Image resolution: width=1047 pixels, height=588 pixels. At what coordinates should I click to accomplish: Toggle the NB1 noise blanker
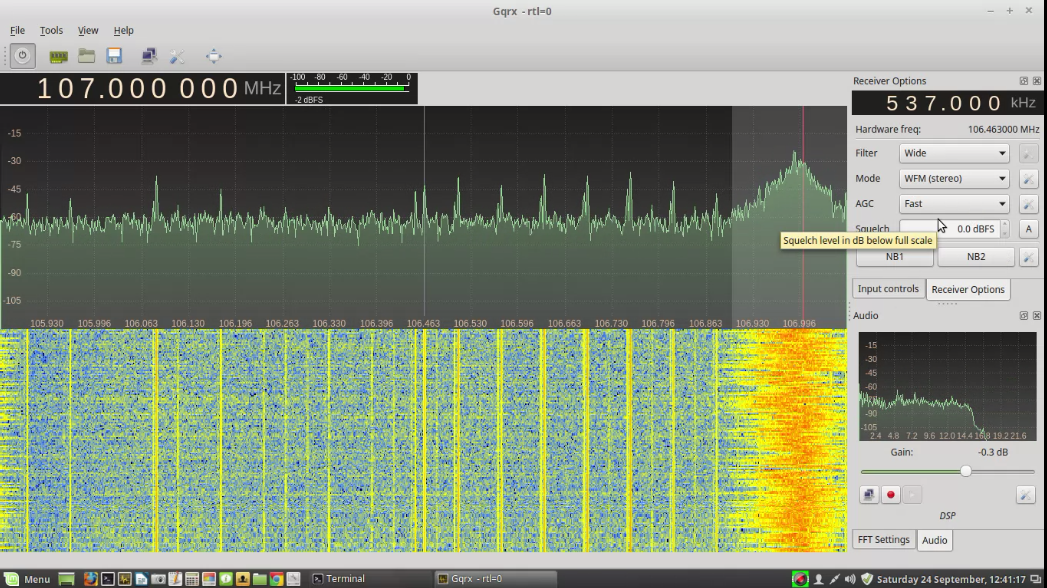[894, 257]
